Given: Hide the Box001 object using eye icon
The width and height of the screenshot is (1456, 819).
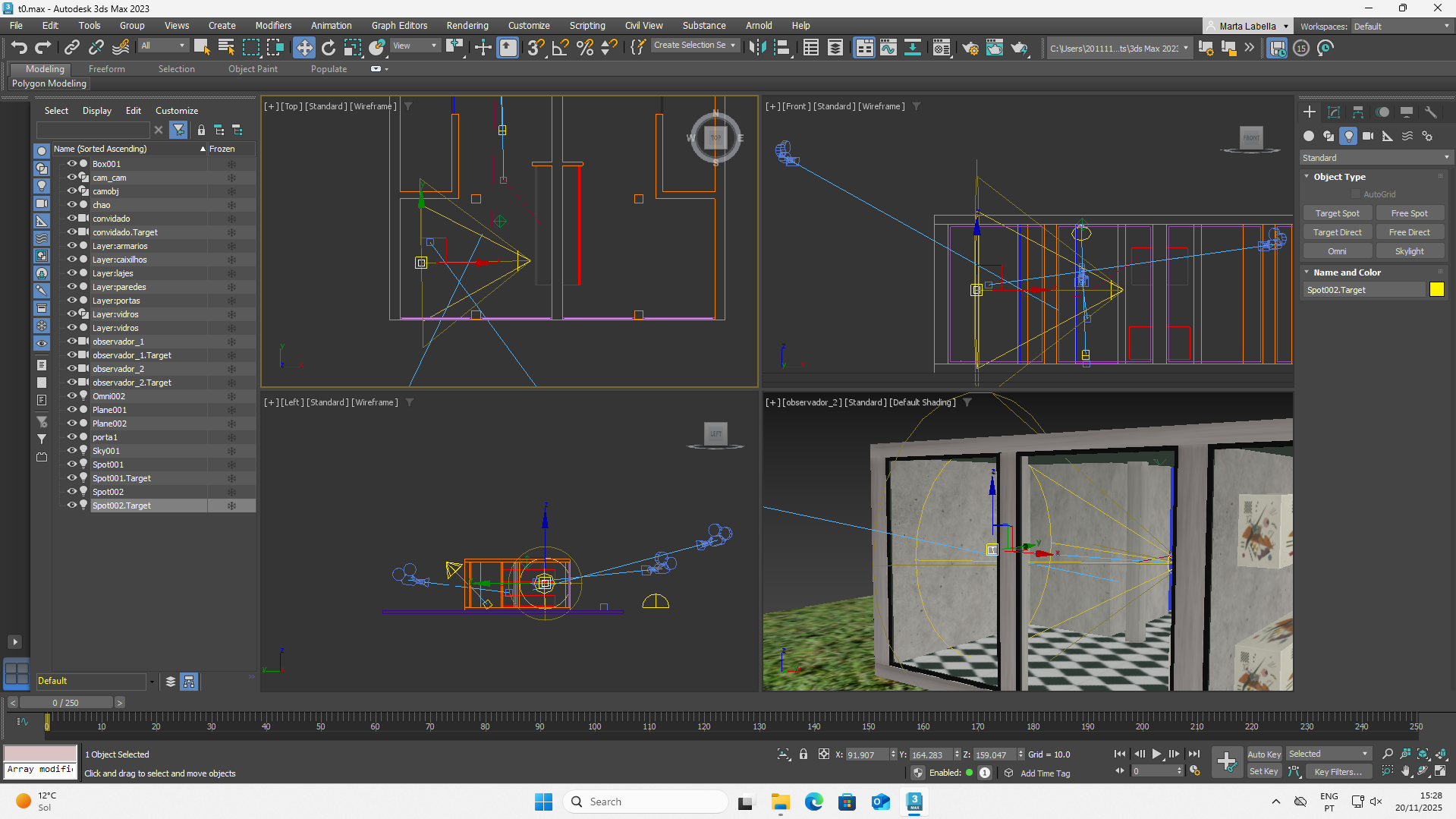Looking at the screenshot, I should click(x=71, y=163).
